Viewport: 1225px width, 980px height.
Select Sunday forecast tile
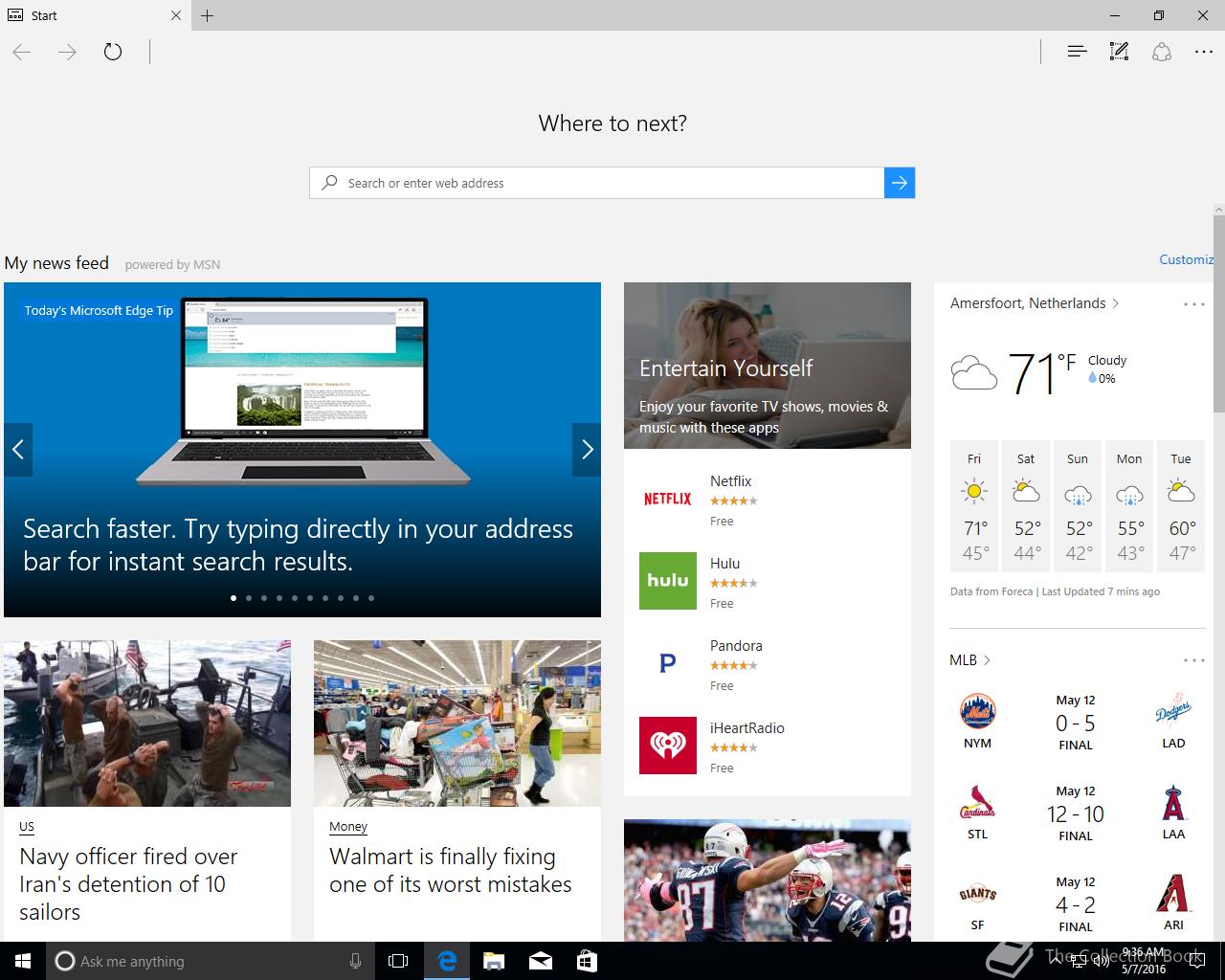pos(1078,507)
